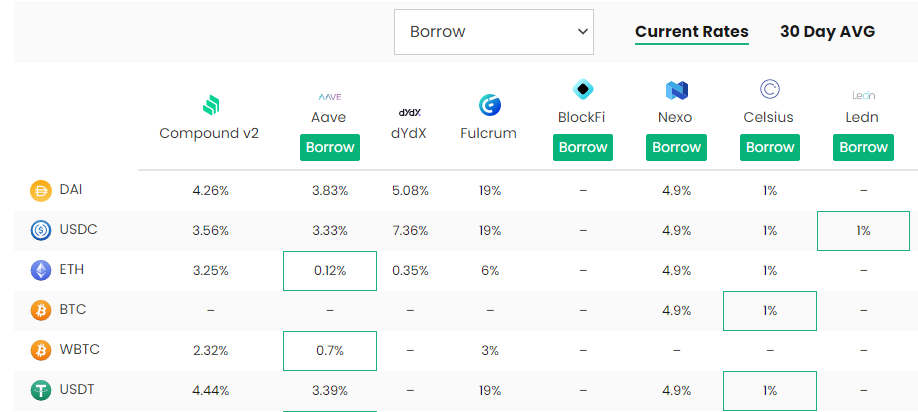
Task: Select the USDT coin icon
Action: tap(41, 391)
